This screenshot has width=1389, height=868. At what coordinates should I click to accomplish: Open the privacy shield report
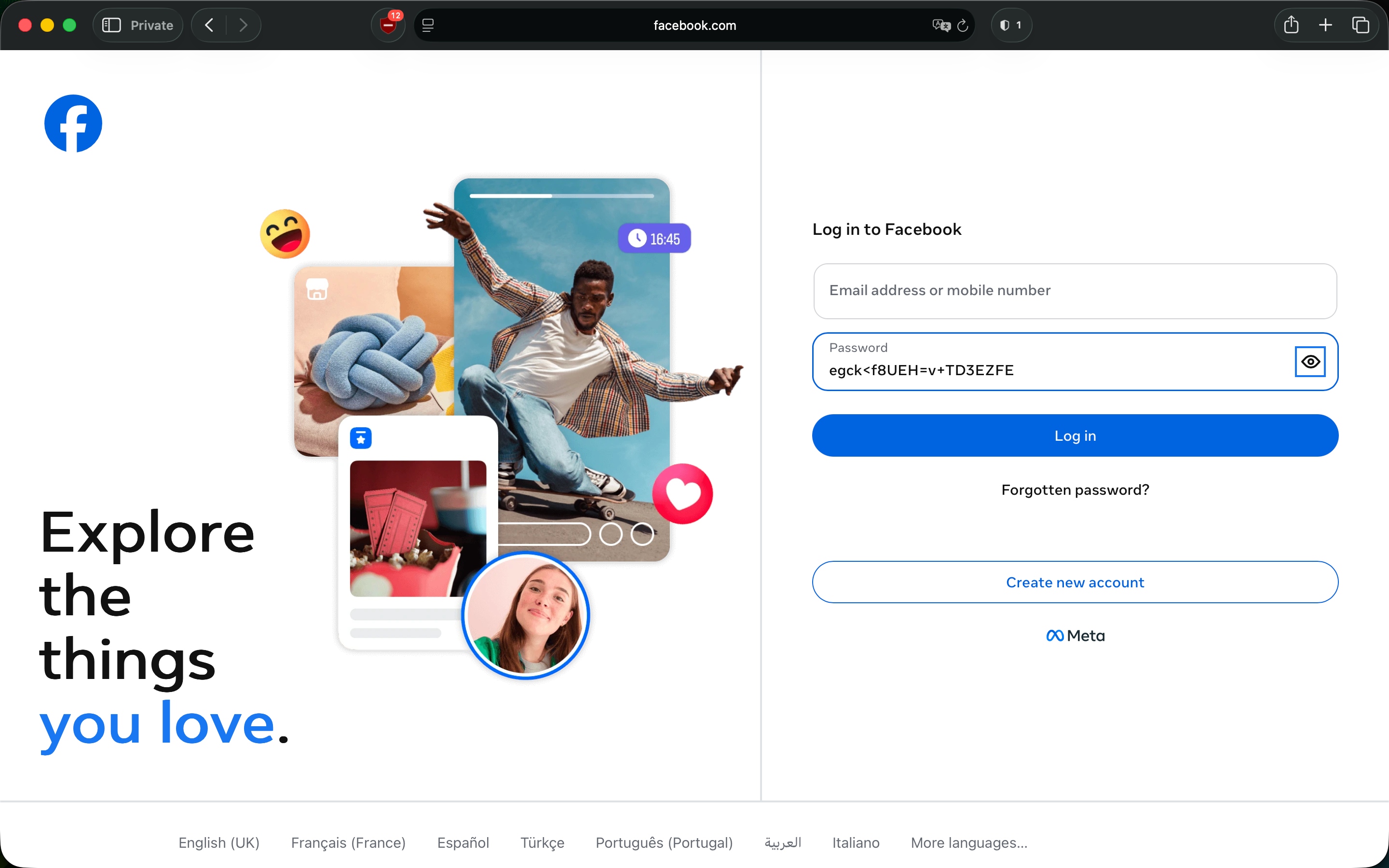(1011, 25)
